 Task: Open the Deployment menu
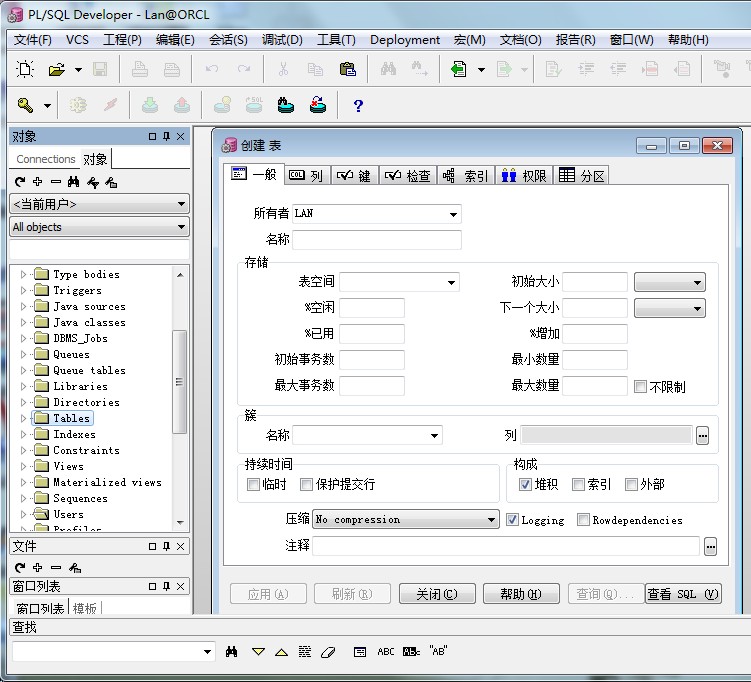click(x=405, y=40)
